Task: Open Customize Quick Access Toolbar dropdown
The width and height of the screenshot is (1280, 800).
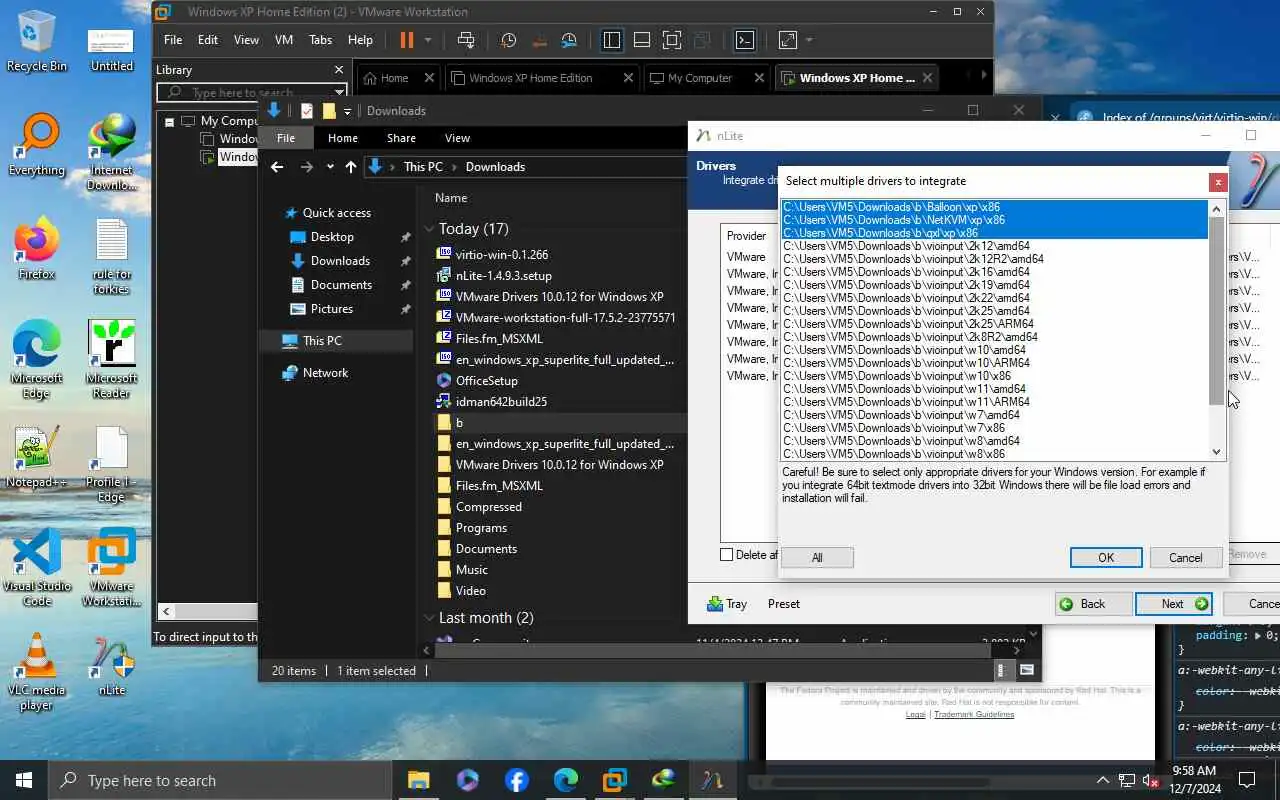Action: (x=347, y=111)
